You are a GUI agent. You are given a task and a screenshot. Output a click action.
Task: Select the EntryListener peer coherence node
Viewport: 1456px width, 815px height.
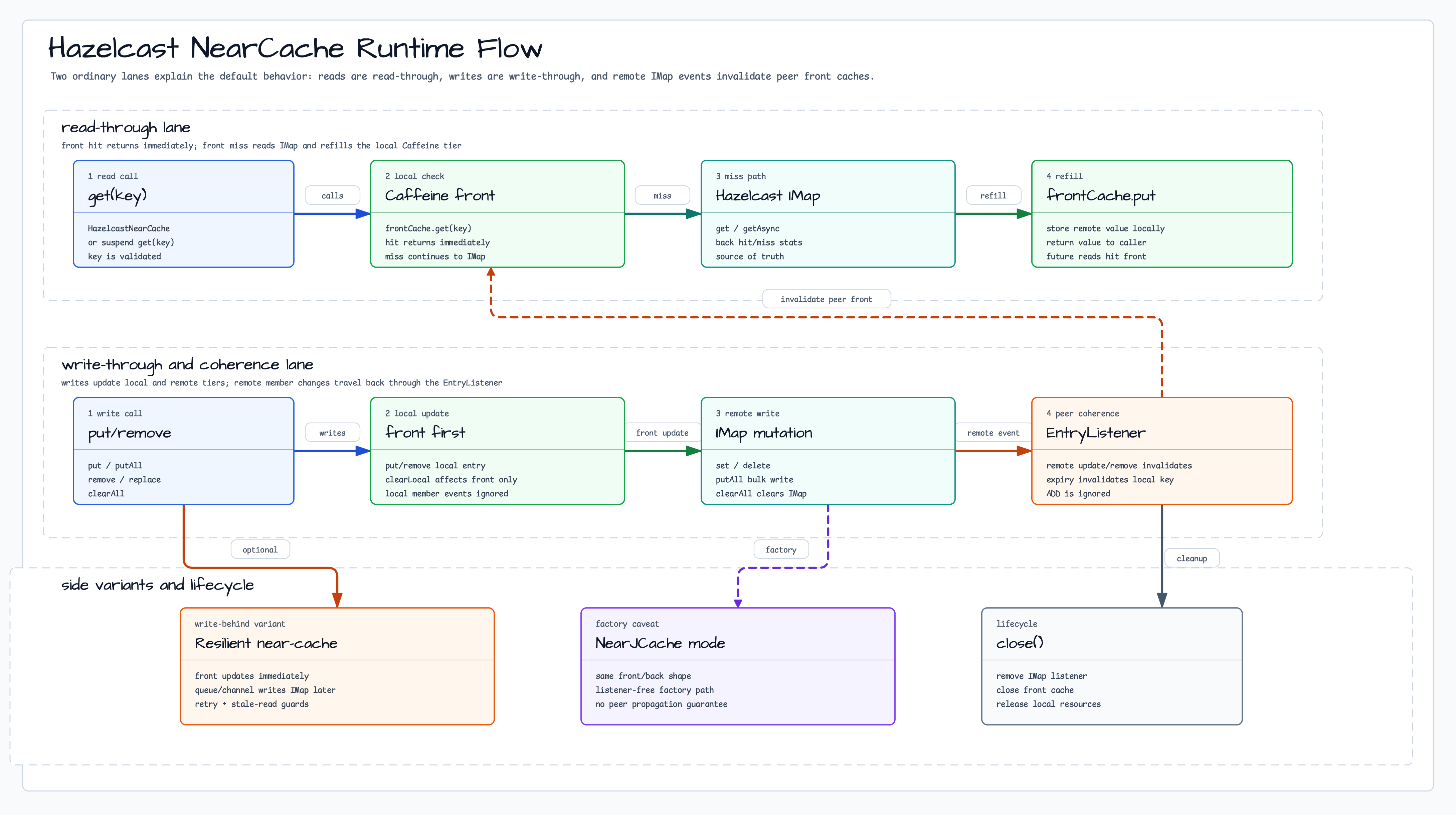click(1162, 451)
